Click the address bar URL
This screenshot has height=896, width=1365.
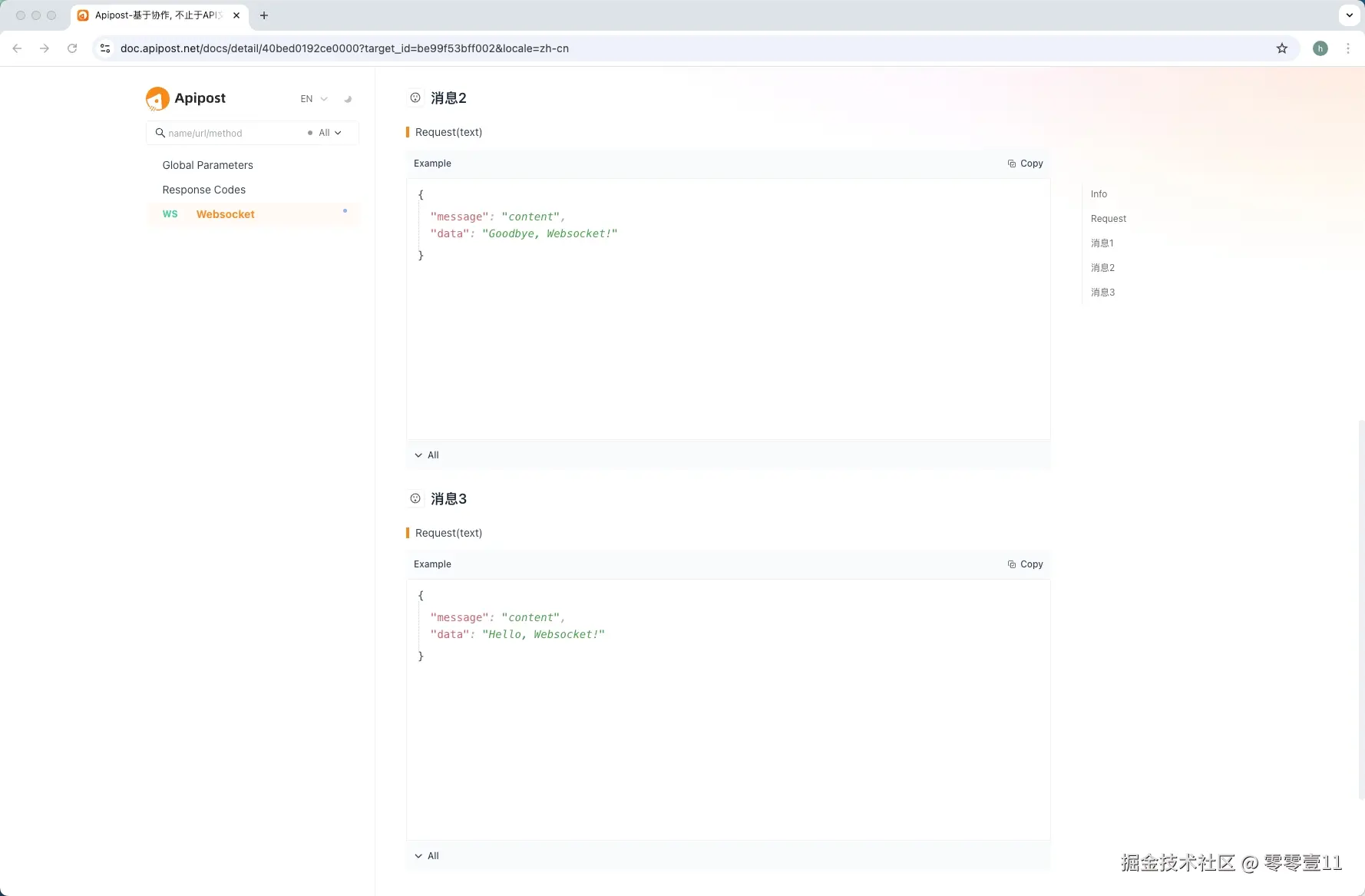[x=344, y=48]
